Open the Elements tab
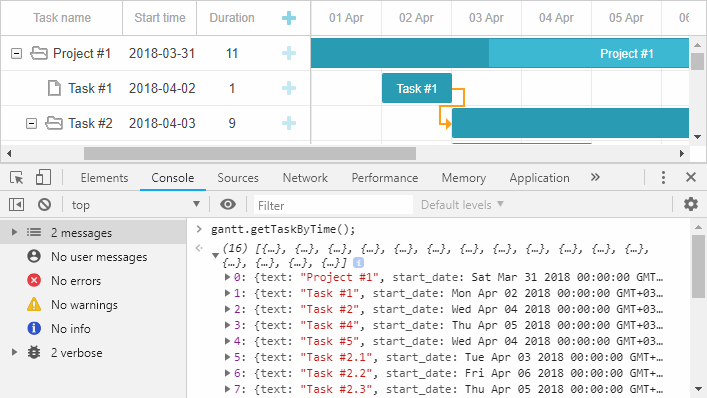Screen dimensions: 707x398 [104, 178]
